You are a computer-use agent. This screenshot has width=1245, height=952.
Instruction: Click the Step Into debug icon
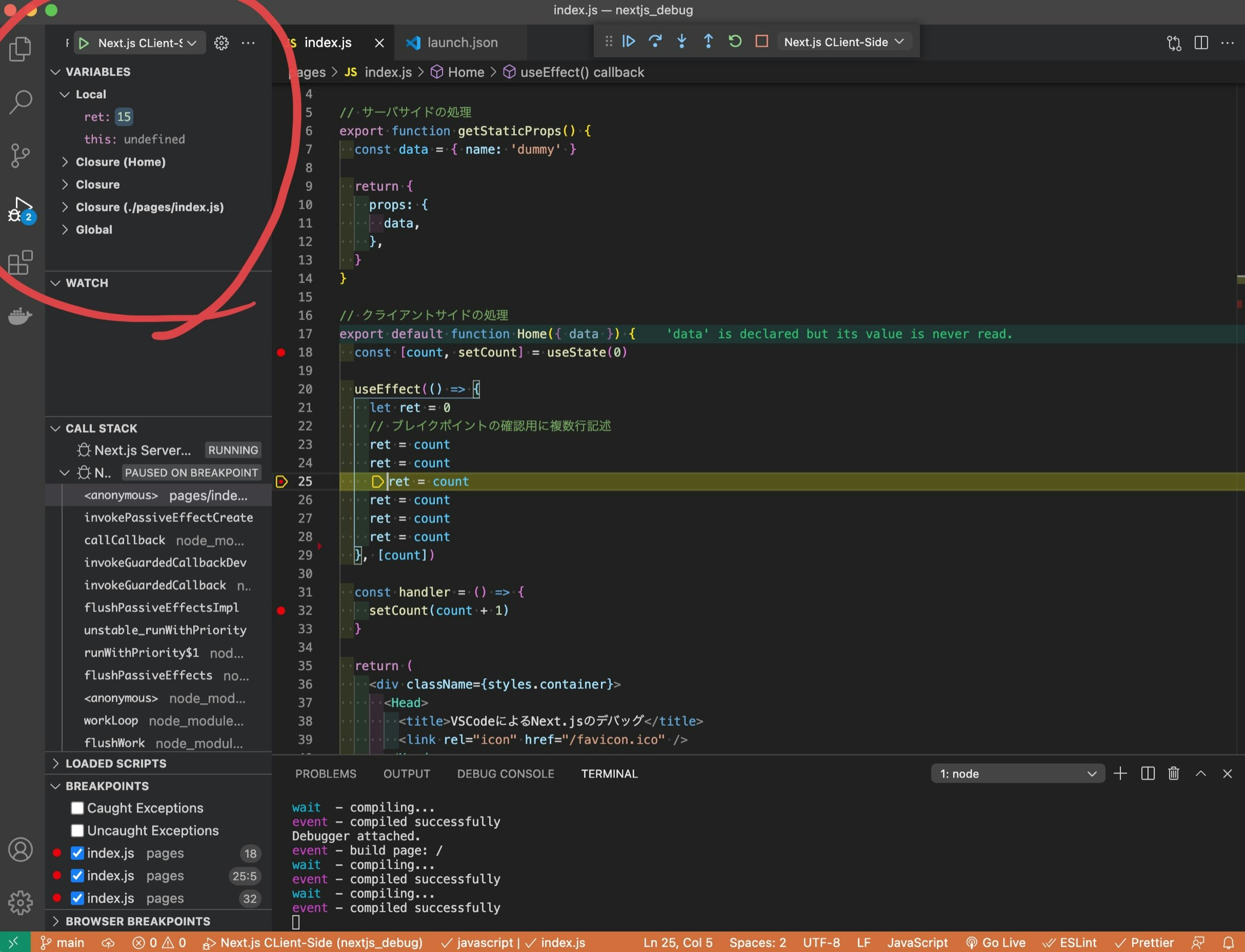(x=682, y=41)
